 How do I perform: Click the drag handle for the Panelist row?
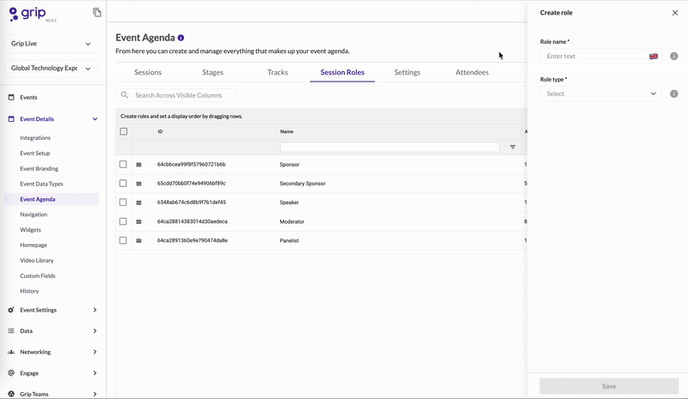[x=139, y=241]
